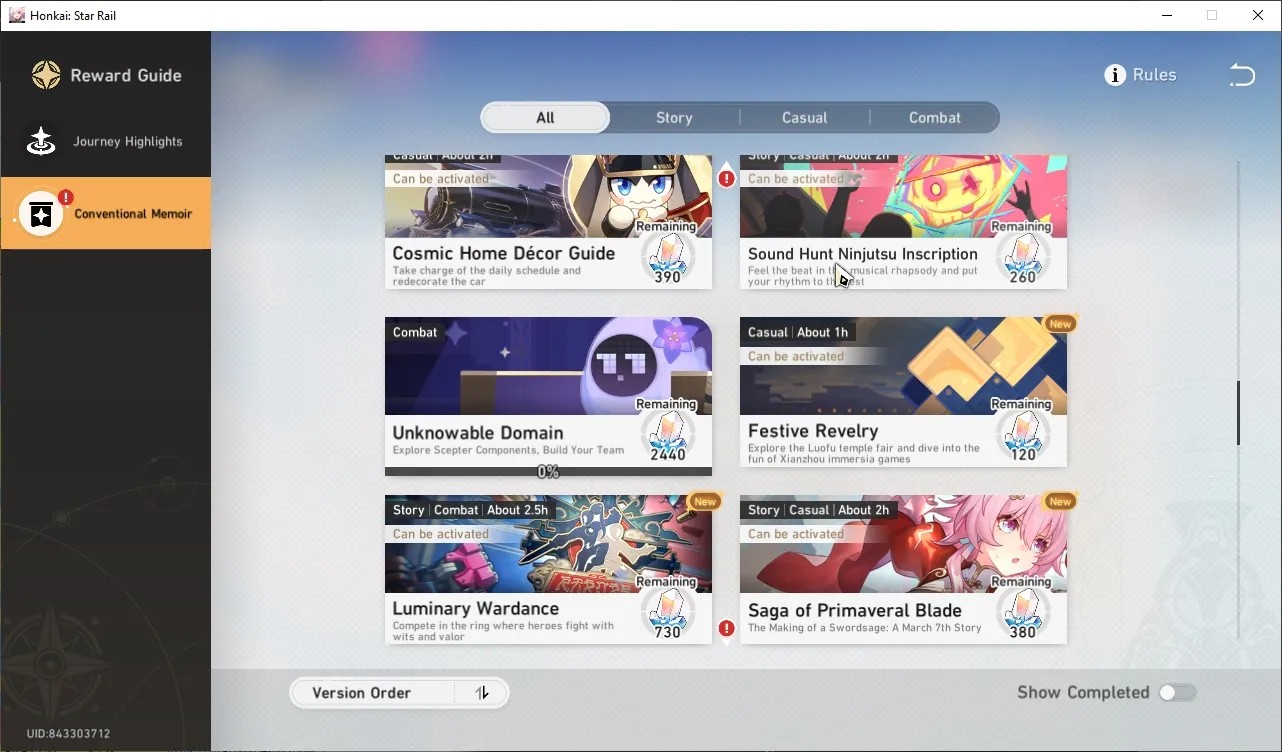Select the All filter tab

(545, 118)
